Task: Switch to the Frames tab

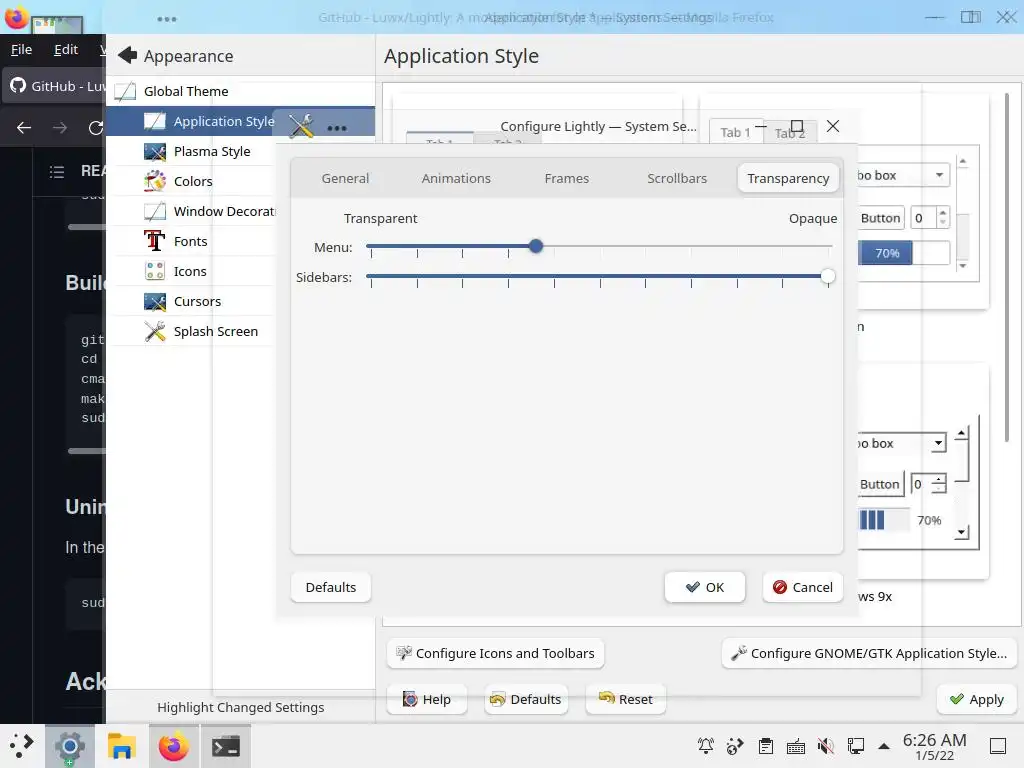Action: (566, 178)
